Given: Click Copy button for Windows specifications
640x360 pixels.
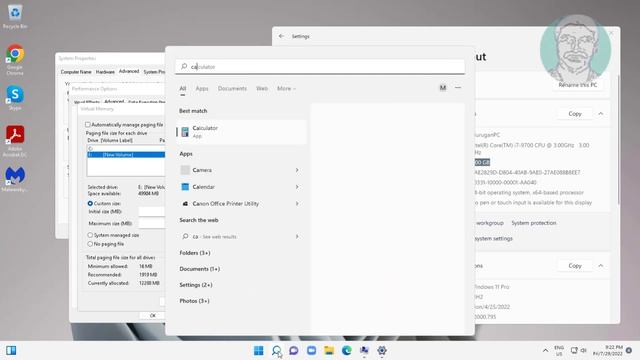Looking at the screenshot, I should click(x=575, y=266).
